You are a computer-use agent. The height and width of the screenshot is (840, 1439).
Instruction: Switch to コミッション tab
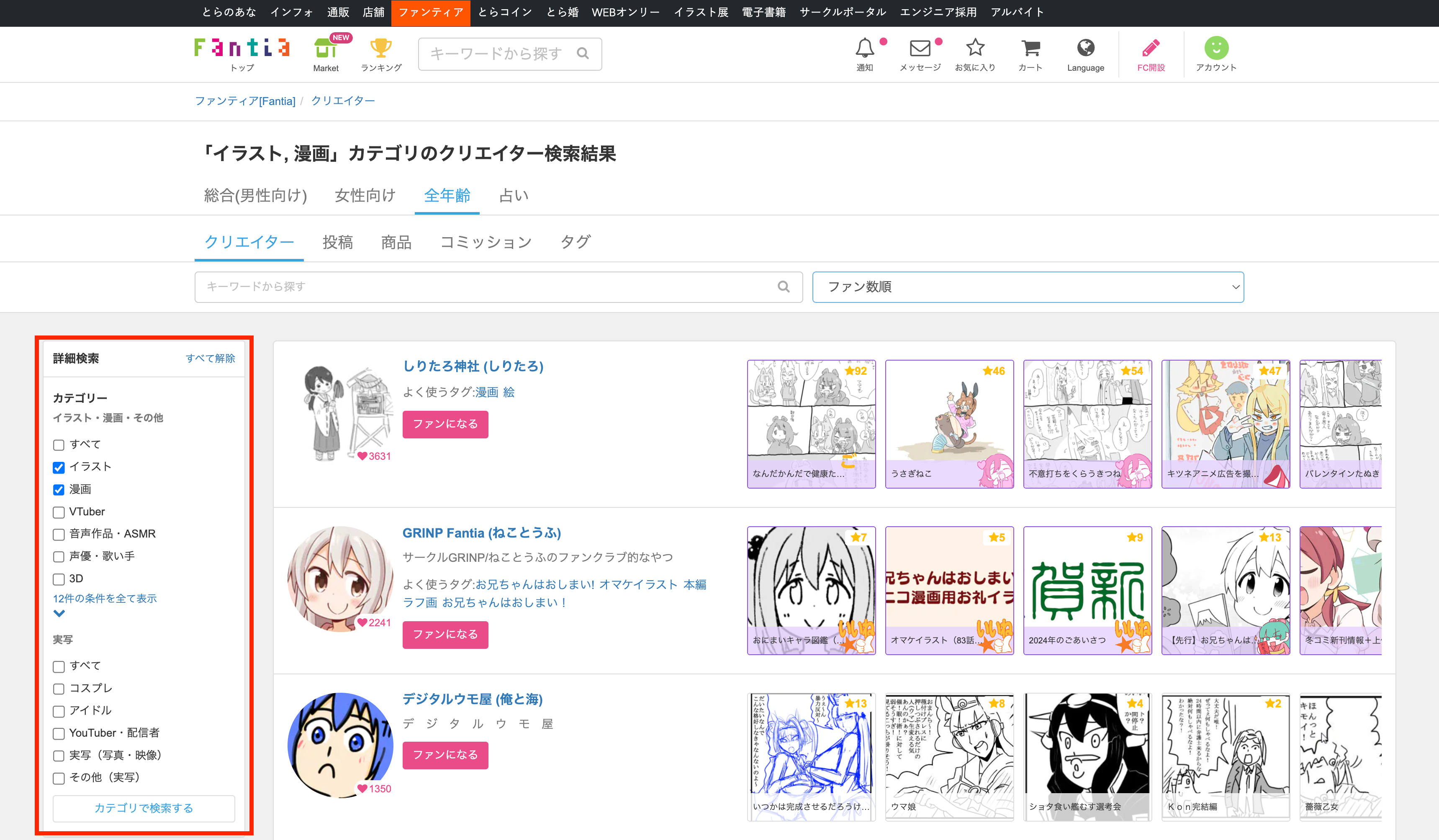pyautogui.click(x=486, y=242)
